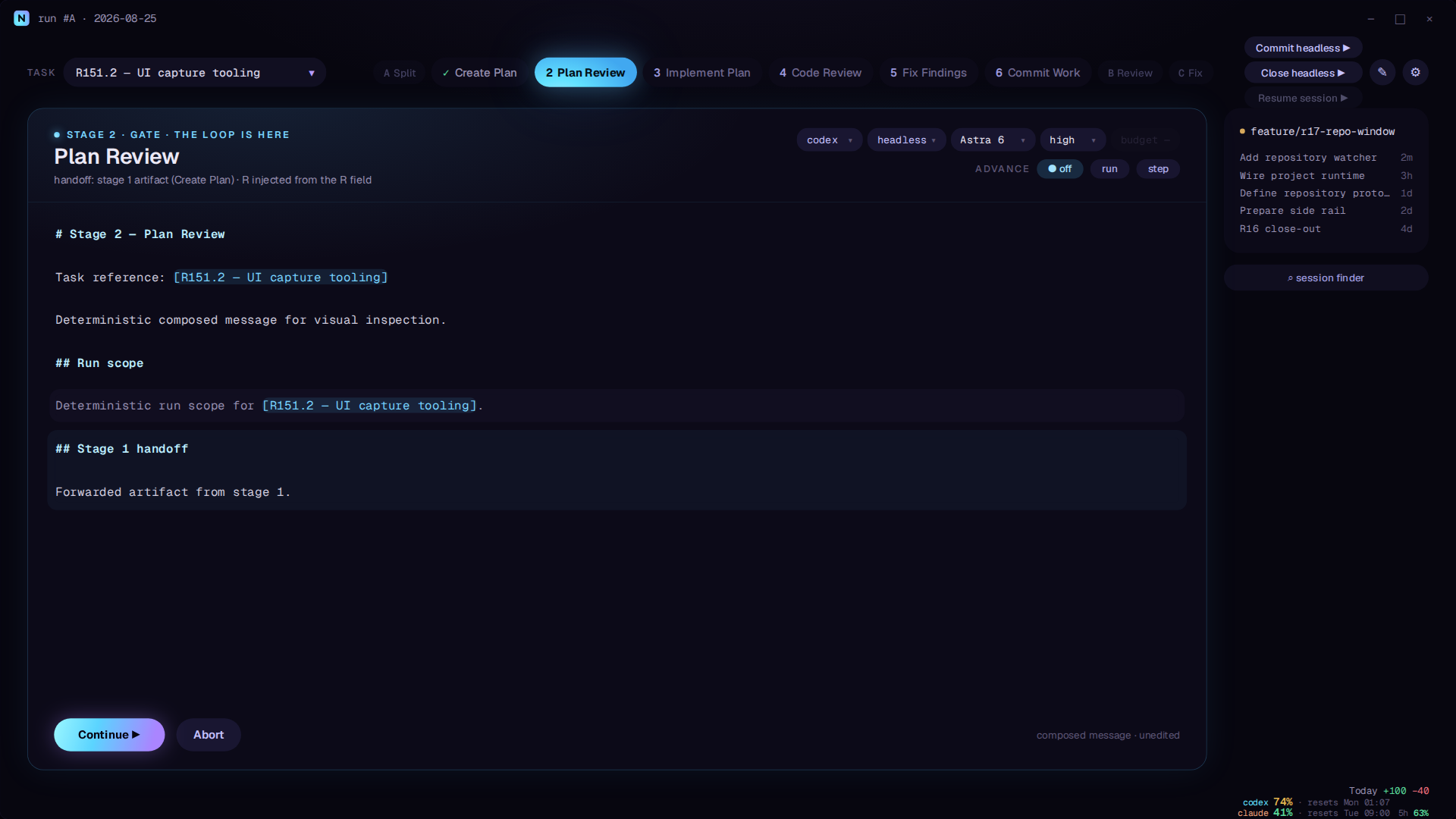
Task: Click the pencil edit icon
Action: click(1382, 73)
